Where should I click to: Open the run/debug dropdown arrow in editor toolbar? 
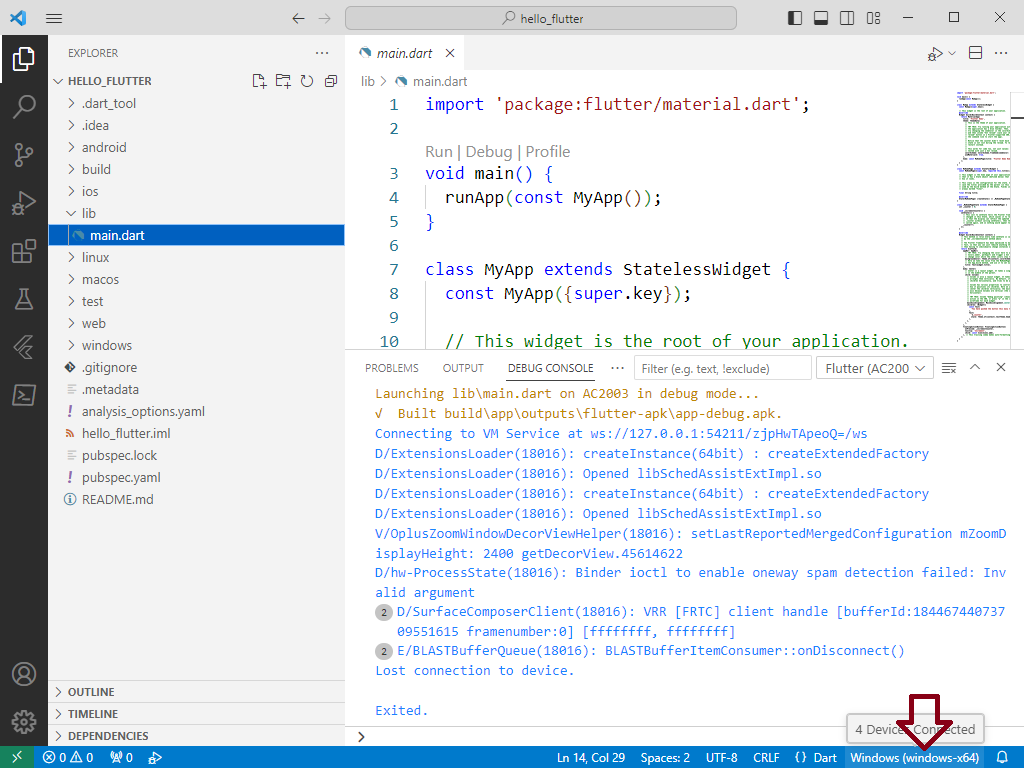tap(952, 53)
